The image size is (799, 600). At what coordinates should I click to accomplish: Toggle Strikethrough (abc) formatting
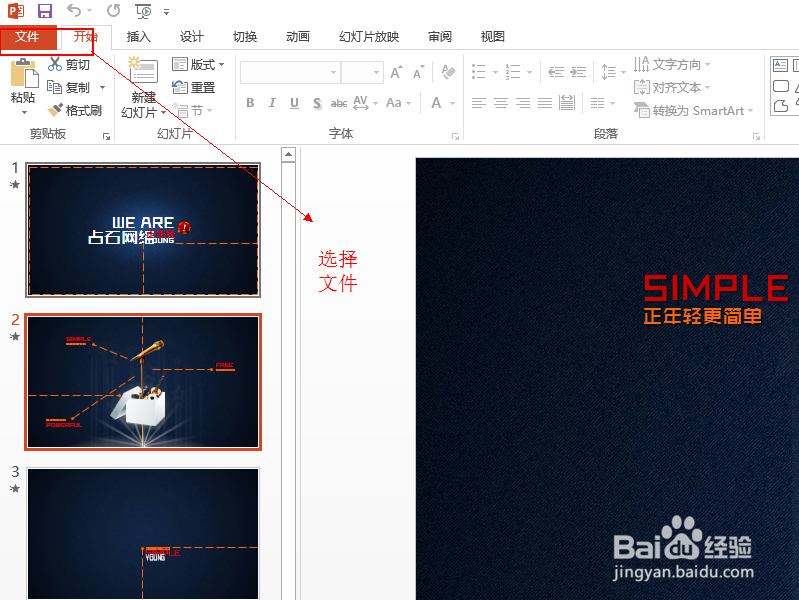pos(339,103)
